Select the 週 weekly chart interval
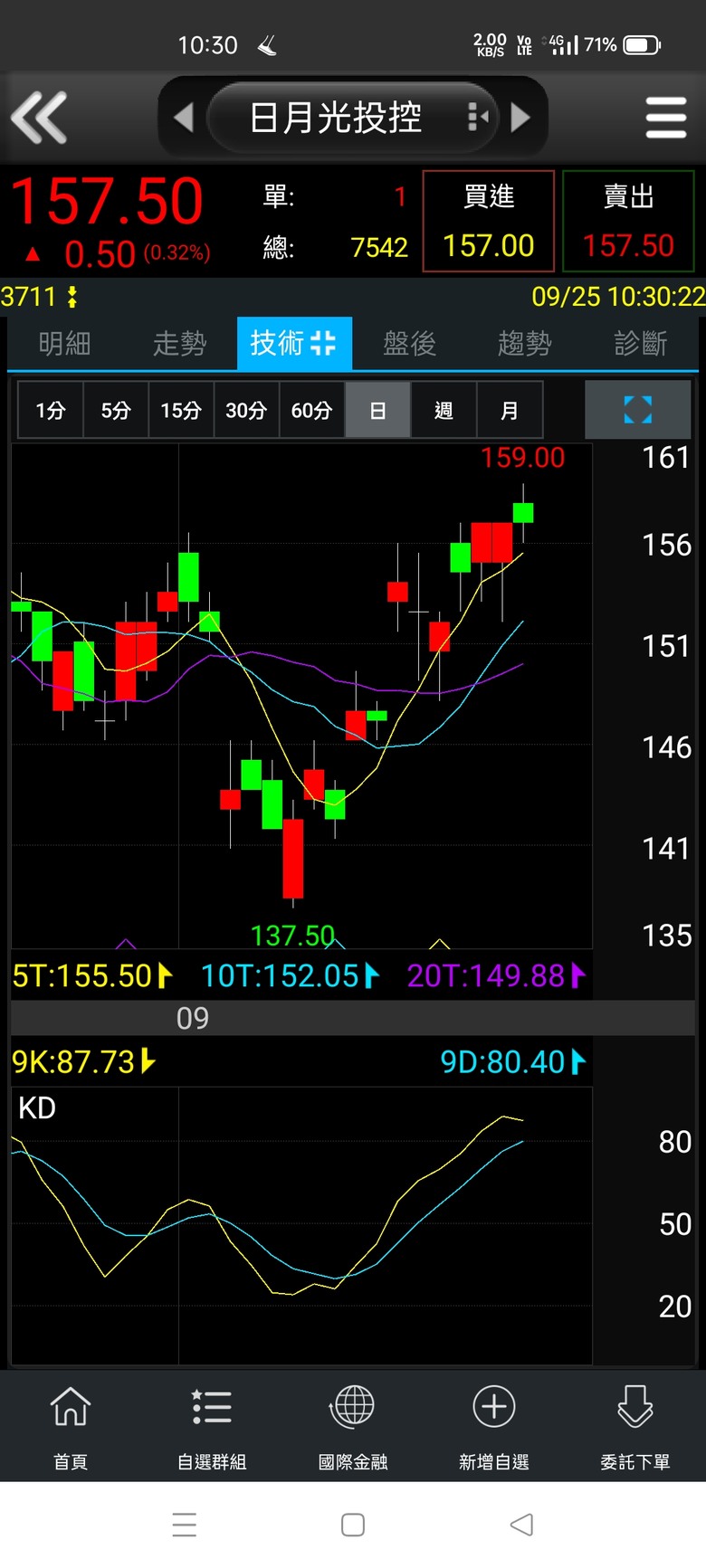The width and height of the screenshot is (706, 1568). coord(444,410)
